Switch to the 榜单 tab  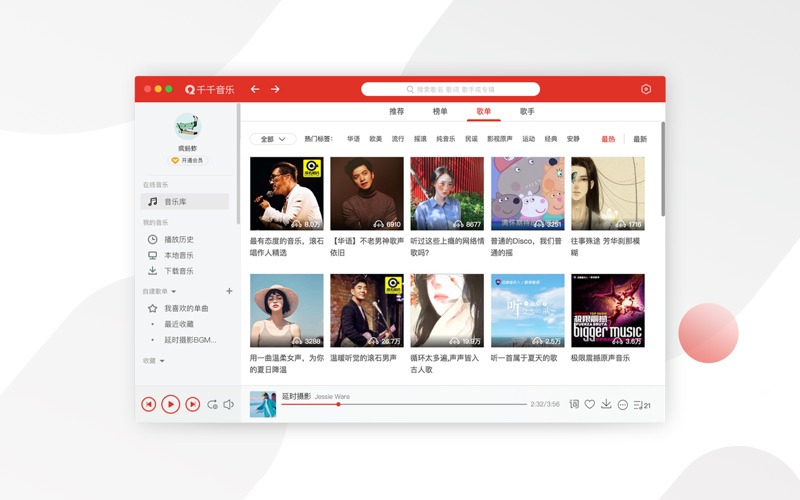(440, 111)
